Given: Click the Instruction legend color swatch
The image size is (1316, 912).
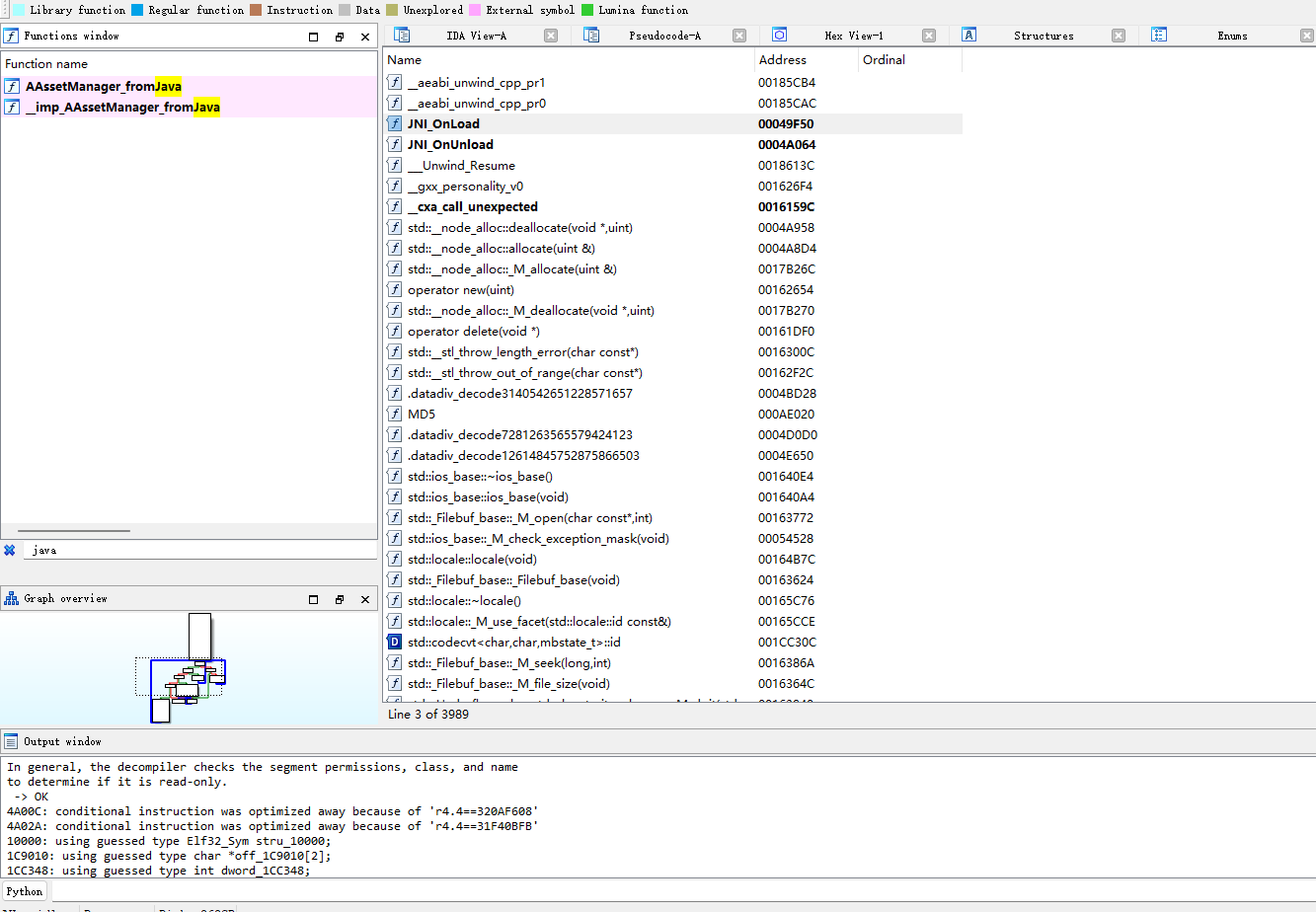Looking at the screenshot, I should pyautogui.click(x=256, y=10).
